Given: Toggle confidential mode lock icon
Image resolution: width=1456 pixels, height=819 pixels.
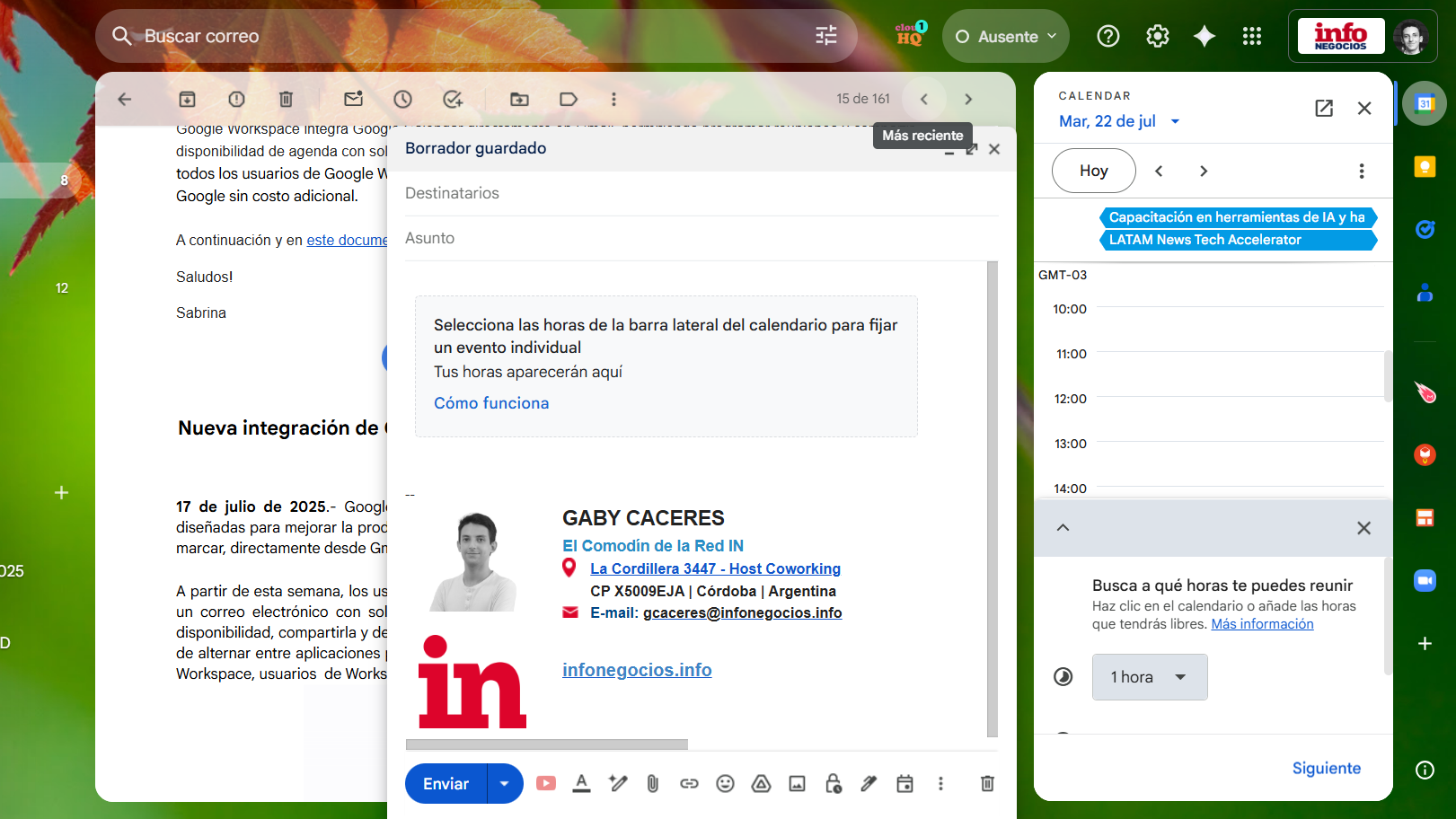Looking at the screenshot, I should pos(833,784).
